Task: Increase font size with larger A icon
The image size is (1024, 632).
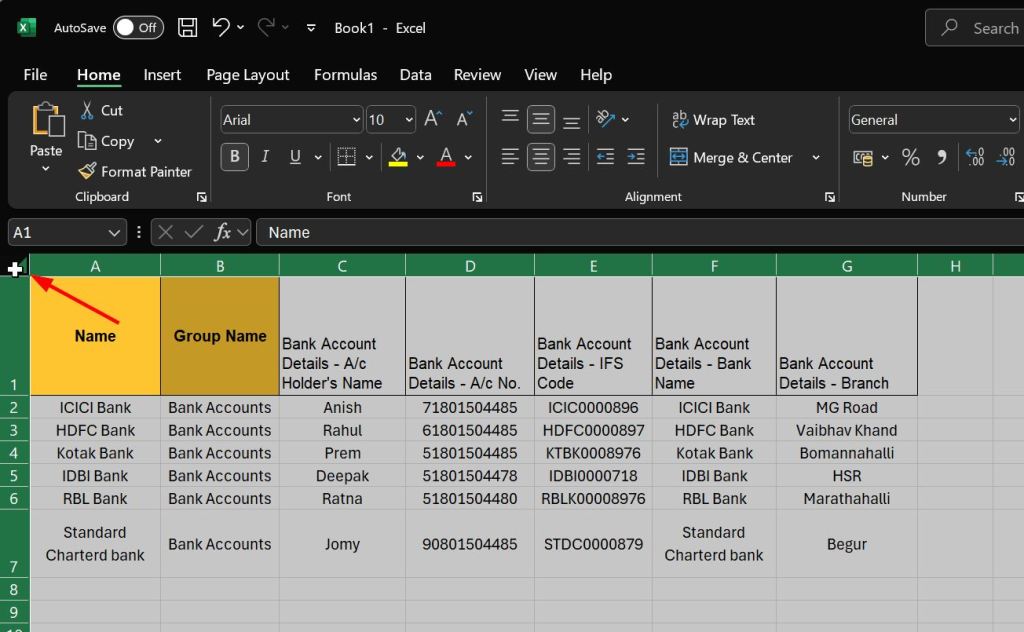Action: coord(432,119)
